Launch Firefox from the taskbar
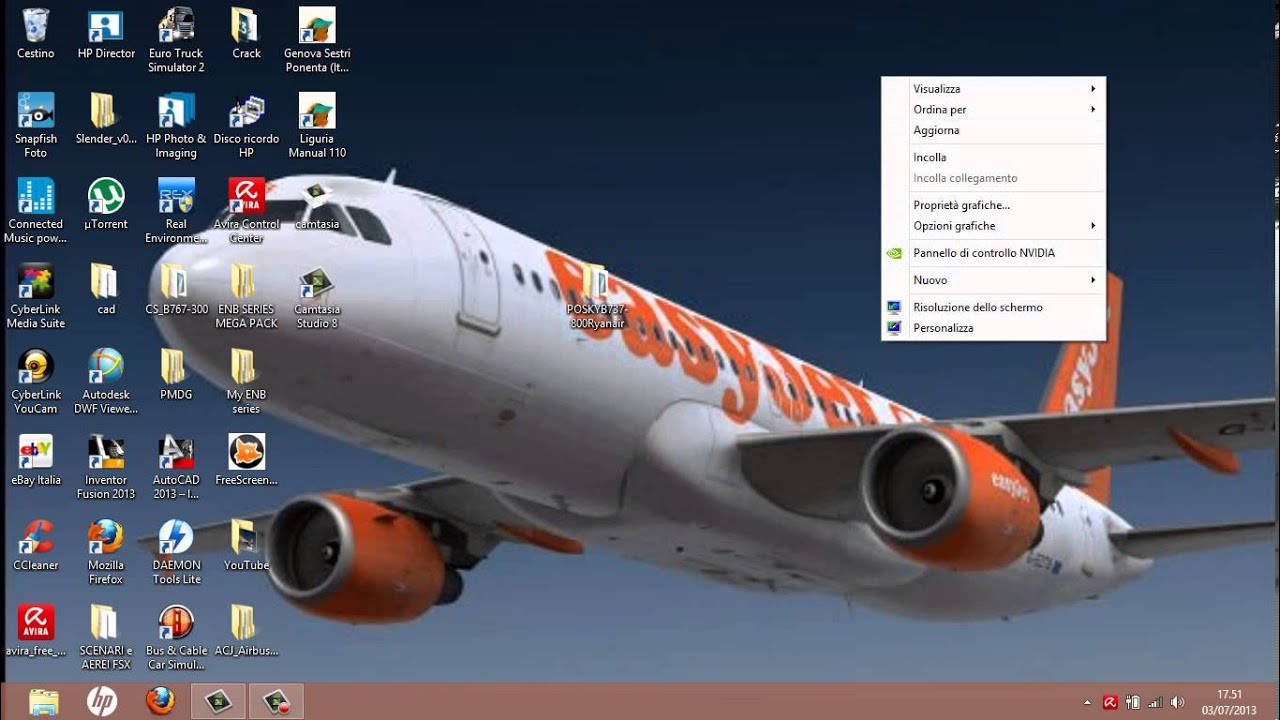The width and height of the screenshot is (1280, 720). click(160, 702)
